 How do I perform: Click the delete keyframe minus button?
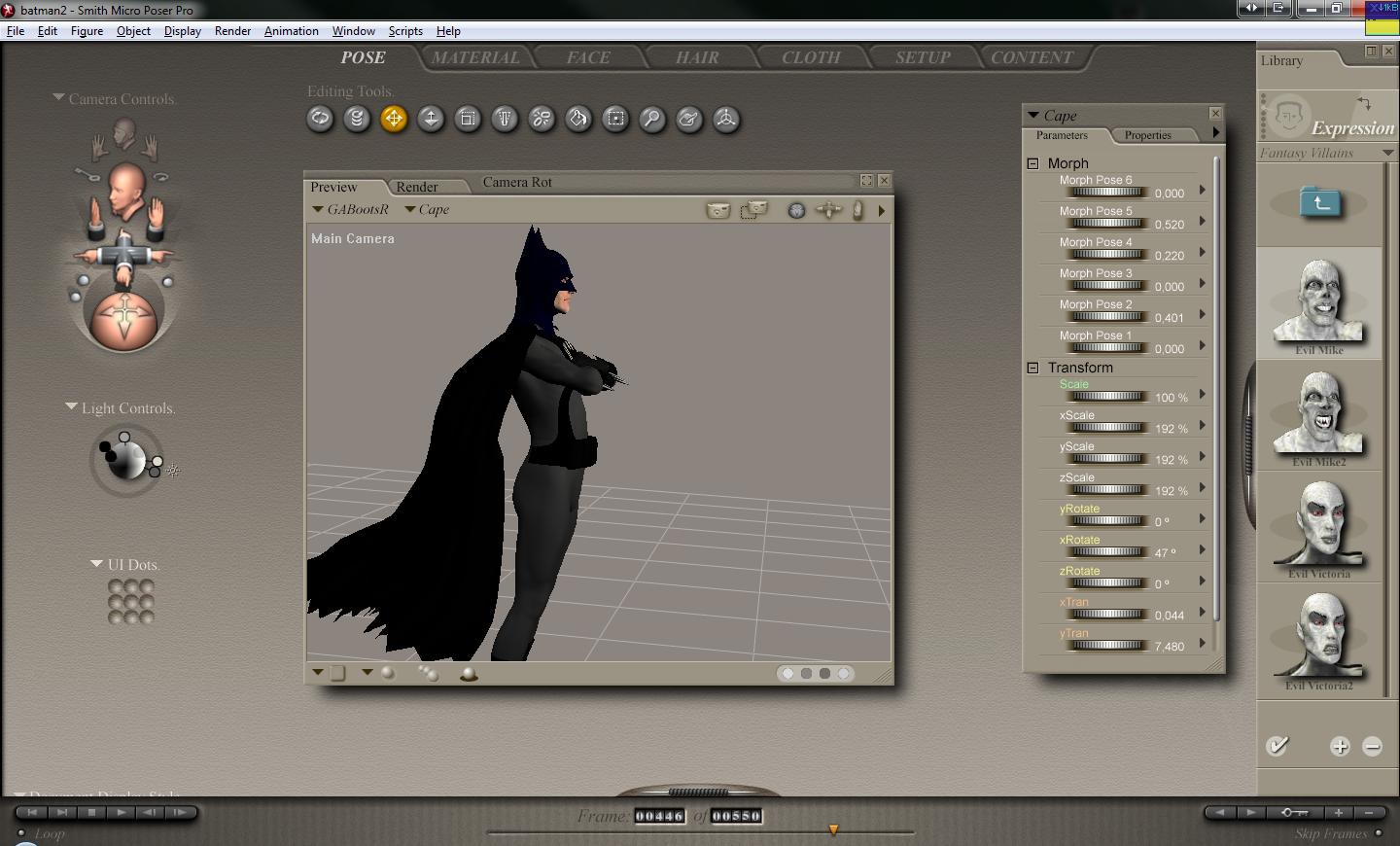[x=1370, y=812]
